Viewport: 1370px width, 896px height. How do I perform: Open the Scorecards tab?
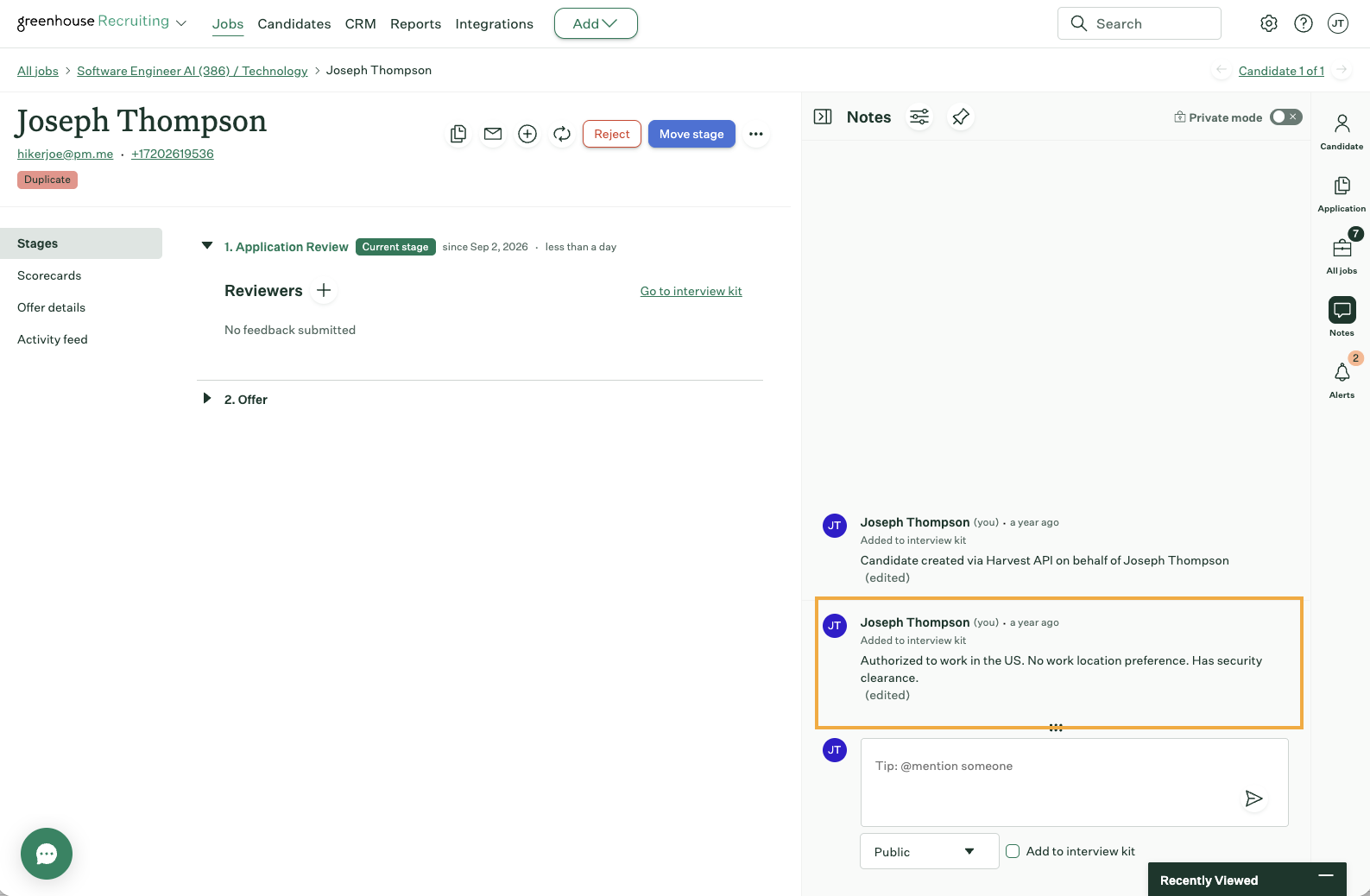coord(49,275)
